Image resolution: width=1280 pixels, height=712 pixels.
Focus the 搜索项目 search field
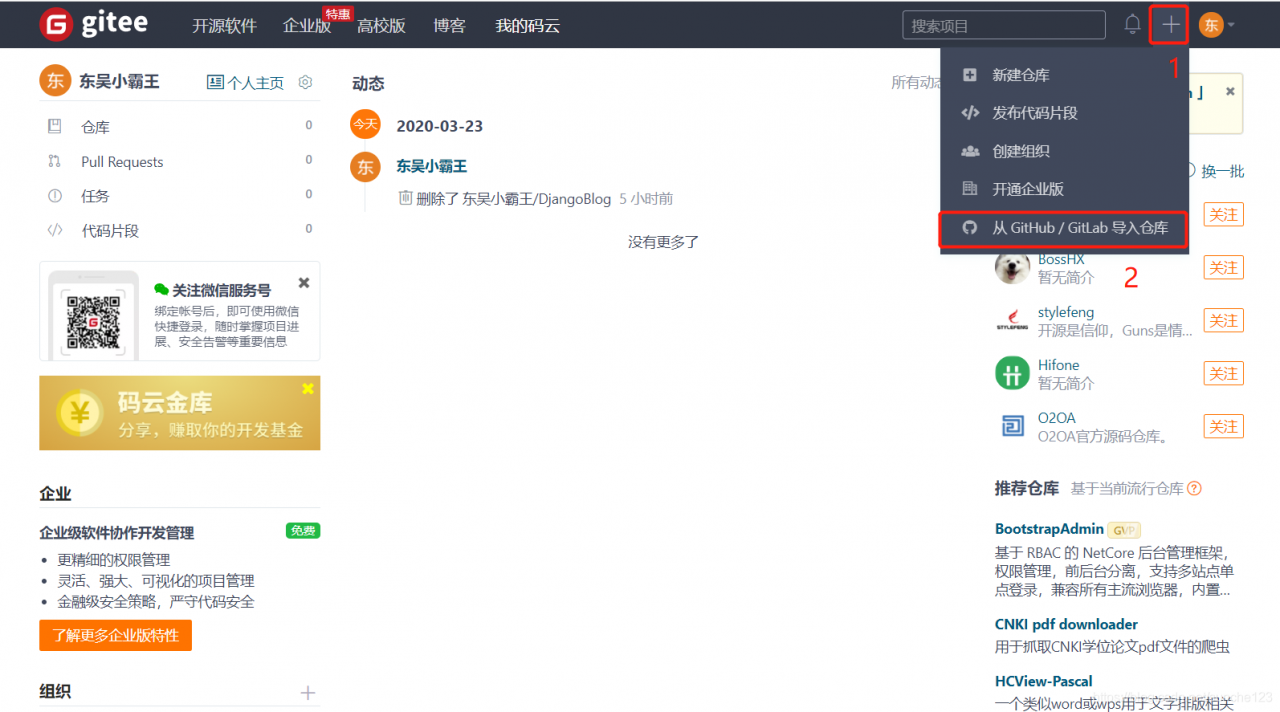click(x=1004, y=25)
